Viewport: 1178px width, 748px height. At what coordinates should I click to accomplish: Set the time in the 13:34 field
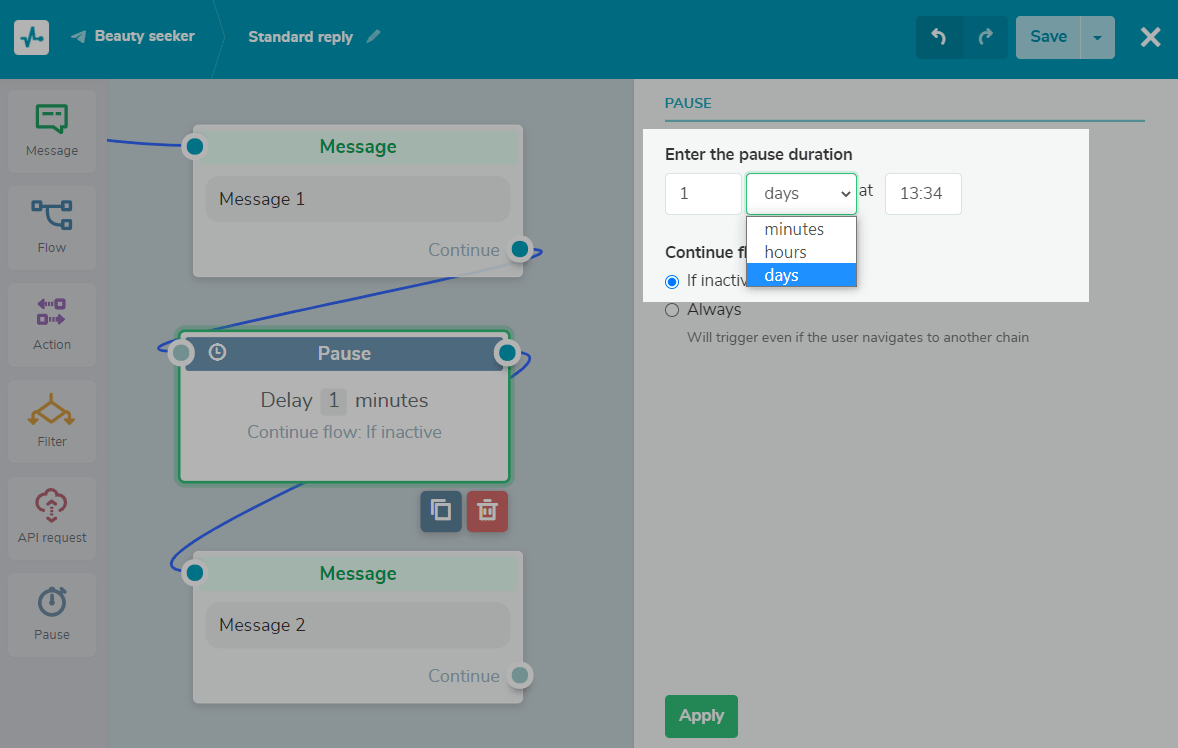point(923,194)
